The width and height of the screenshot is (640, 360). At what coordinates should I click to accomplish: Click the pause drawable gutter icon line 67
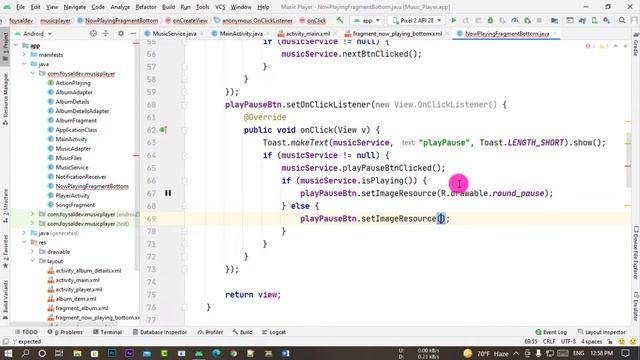tap(168, 193)
